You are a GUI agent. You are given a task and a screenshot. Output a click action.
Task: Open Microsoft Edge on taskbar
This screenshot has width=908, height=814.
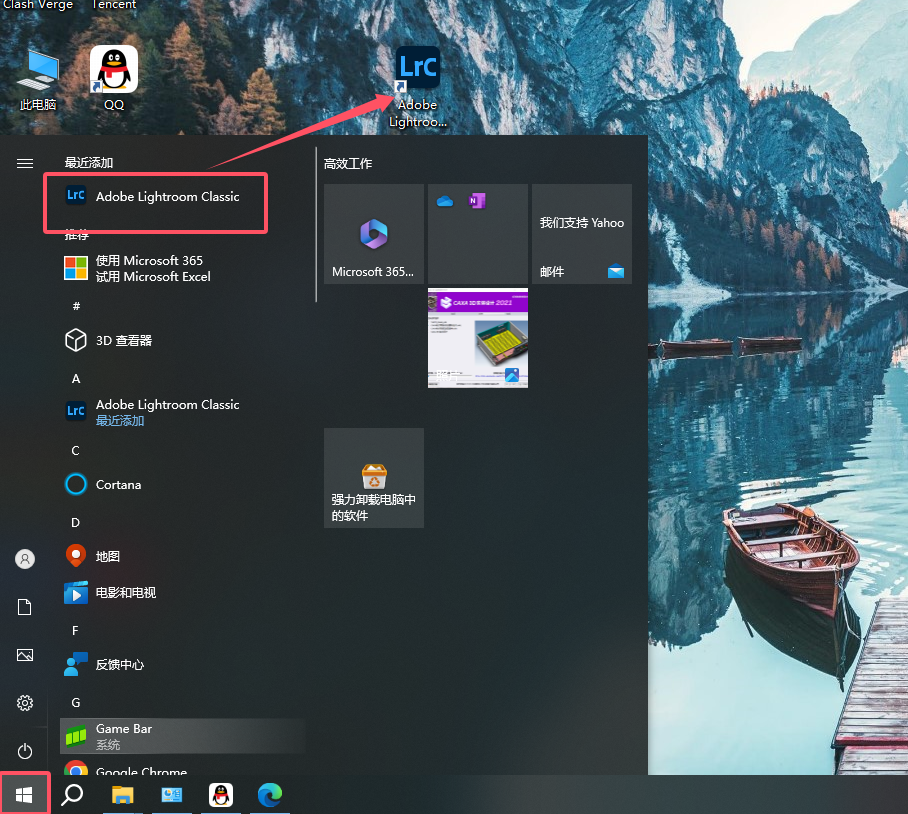pyautogui.click(x=270, y=795)
